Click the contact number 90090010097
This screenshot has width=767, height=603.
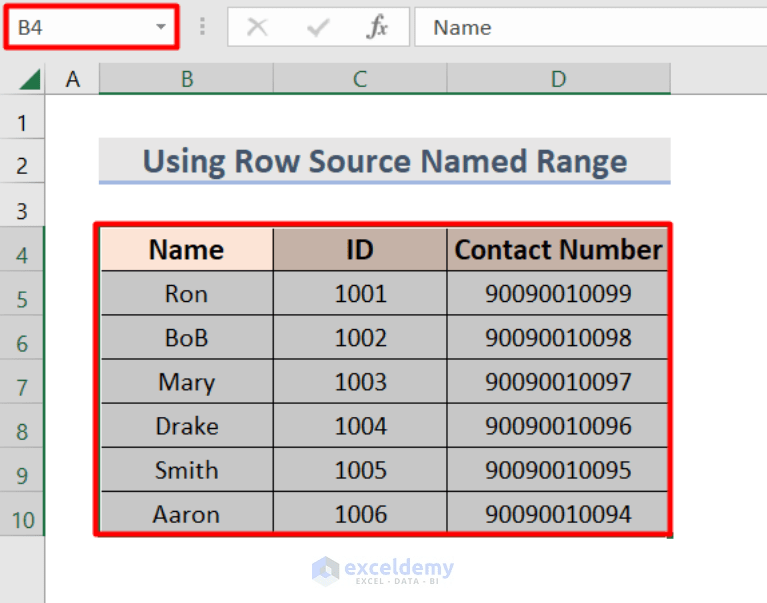[x=558, y=381]
